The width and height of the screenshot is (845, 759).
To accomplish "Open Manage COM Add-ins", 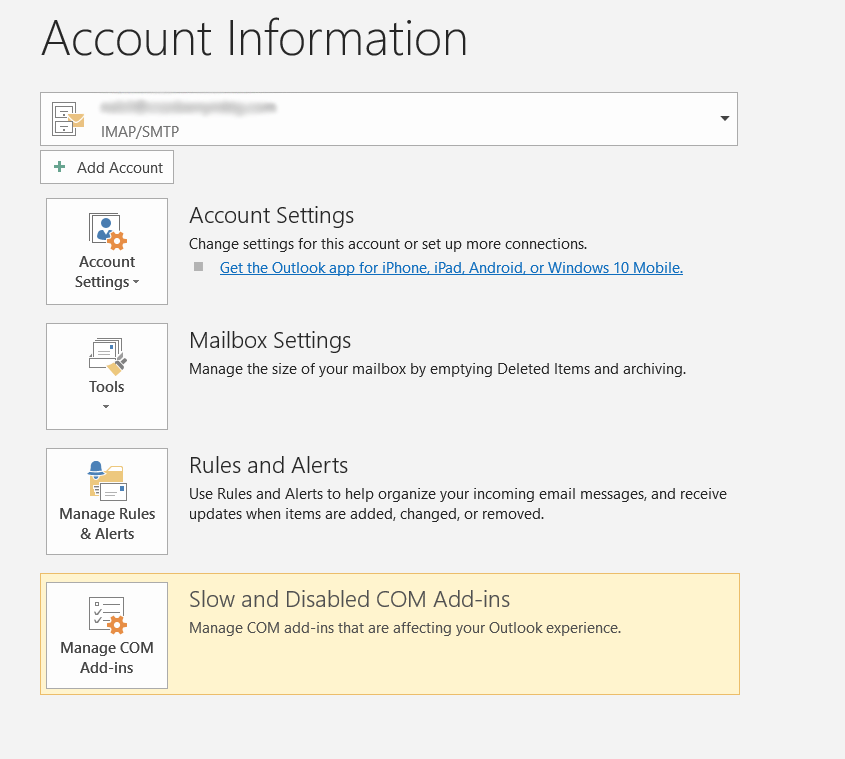I will coord(107,635).
